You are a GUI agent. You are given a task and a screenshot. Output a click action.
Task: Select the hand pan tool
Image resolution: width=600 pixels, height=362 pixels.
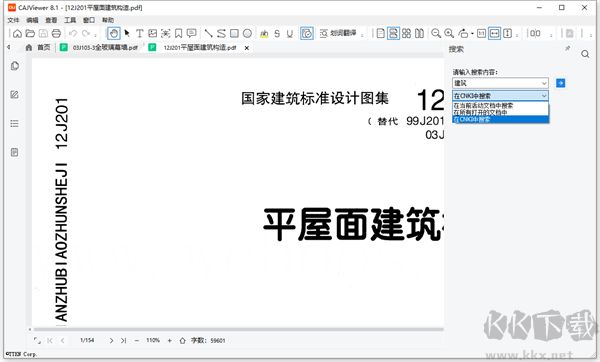(113, 34)
